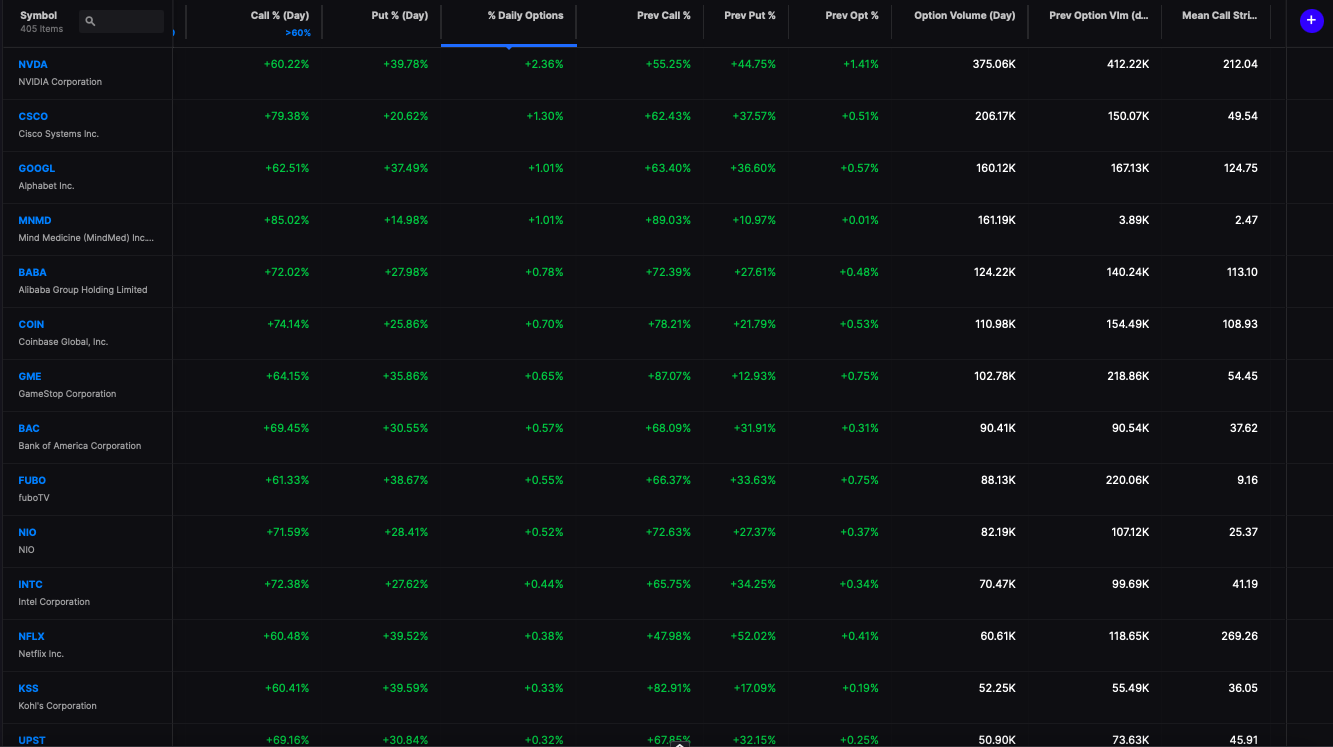Screen dimensions: 1333x747
Task: Click Alibaba Group Holding Limited name
Action: point(83,290)
